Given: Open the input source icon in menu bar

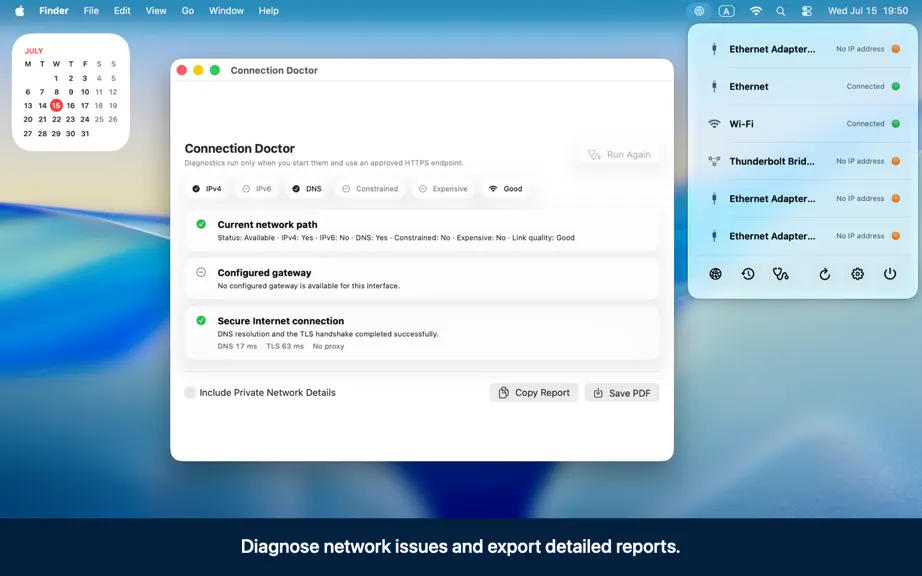Looking at the screenshot, I should point(727,11).
